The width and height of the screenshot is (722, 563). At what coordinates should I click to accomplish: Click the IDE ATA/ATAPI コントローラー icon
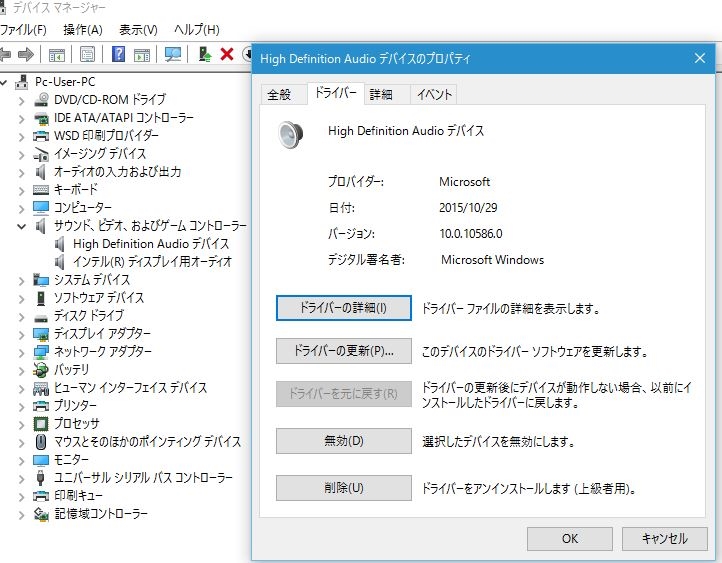pos(41,118)
